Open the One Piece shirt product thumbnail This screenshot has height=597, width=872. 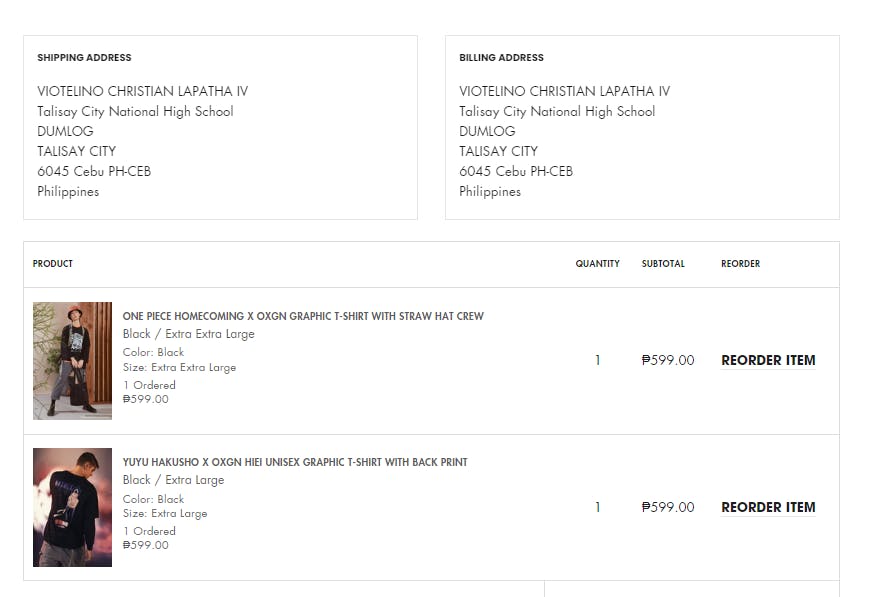72,360
